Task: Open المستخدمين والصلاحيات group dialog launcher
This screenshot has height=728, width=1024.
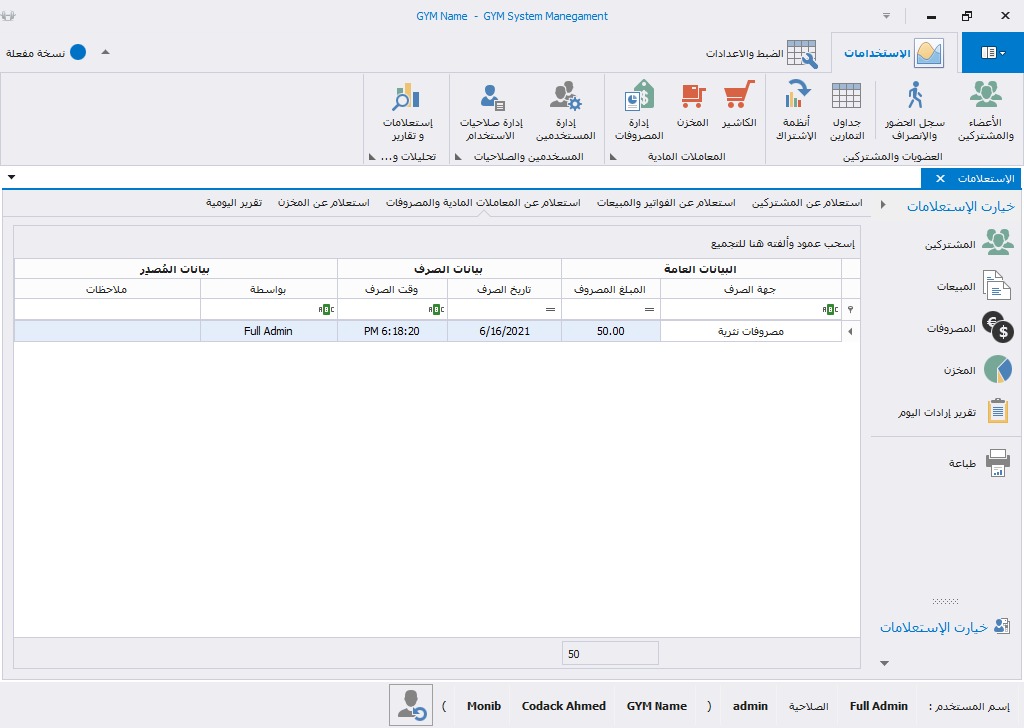Action: (x=458, y=157)
